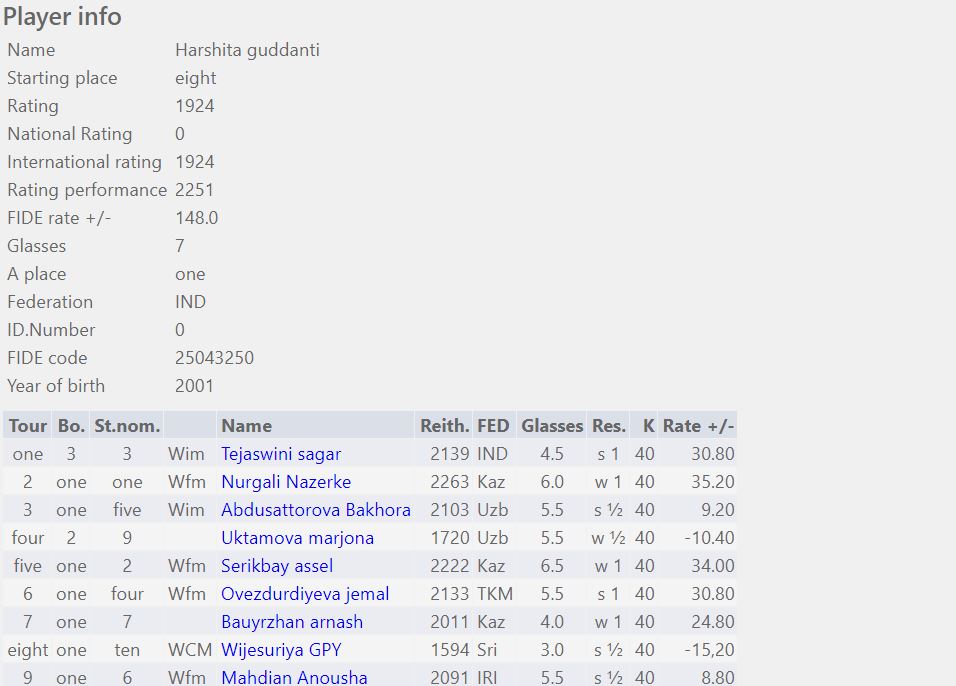Open Uktamova marjona player page
This screenshot has width=956, height=686.
[x=297, y=538]
